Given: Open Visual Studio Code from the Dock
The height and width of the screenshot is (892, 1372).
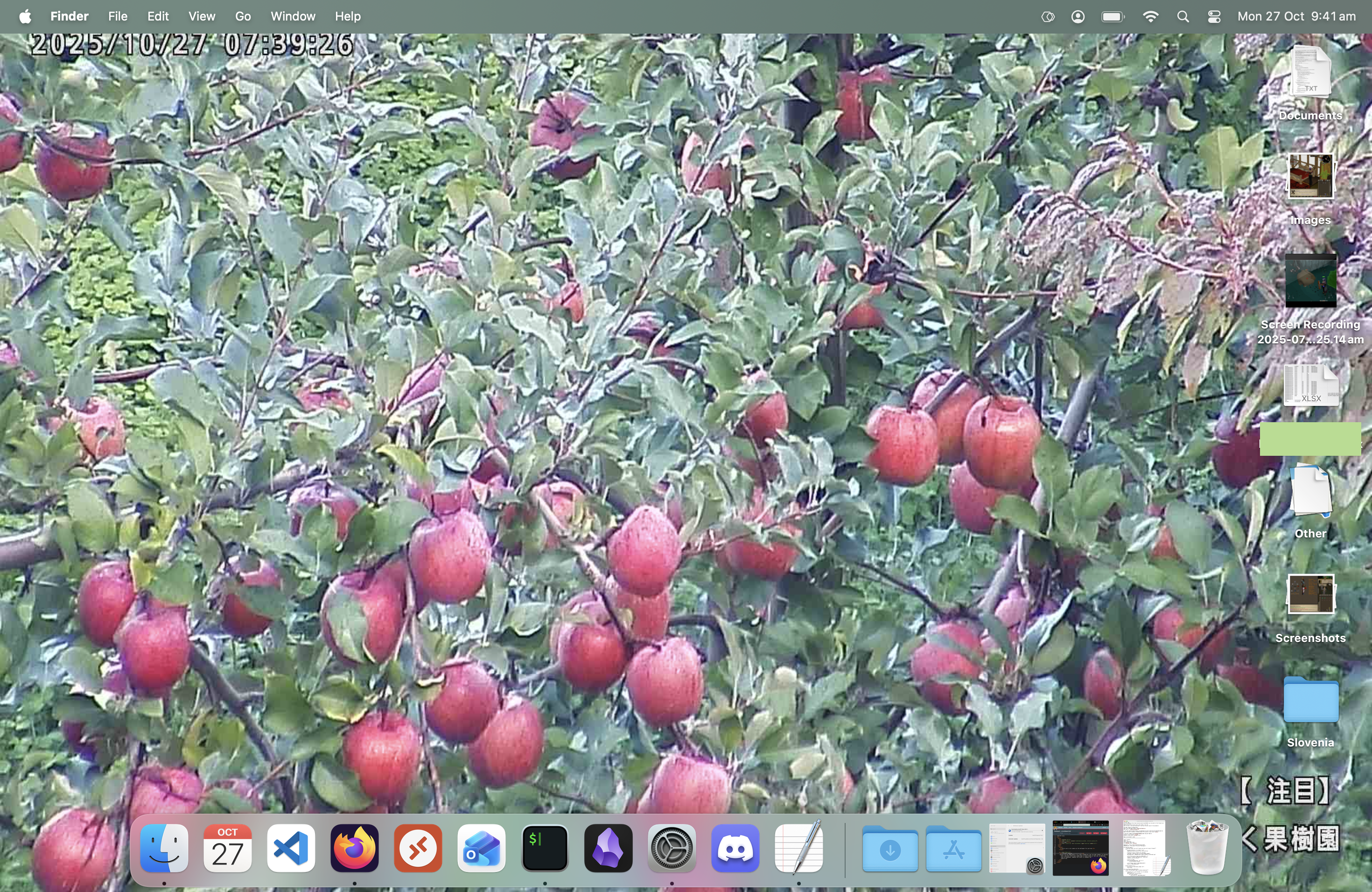Looking at the screenshot, I should [291, 848].
